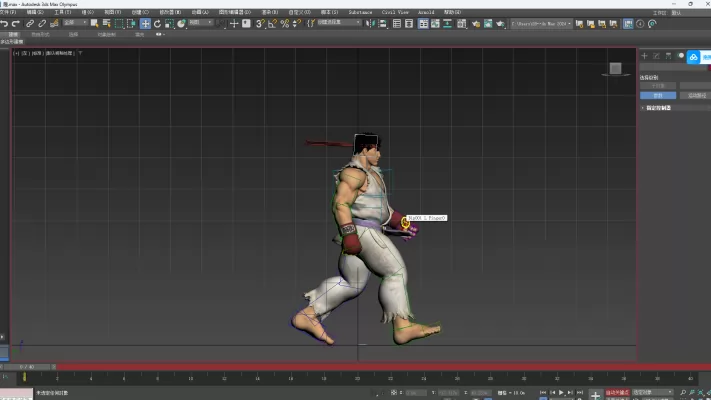
Task: Click the Auto Key button
Action: coord(617,393)
